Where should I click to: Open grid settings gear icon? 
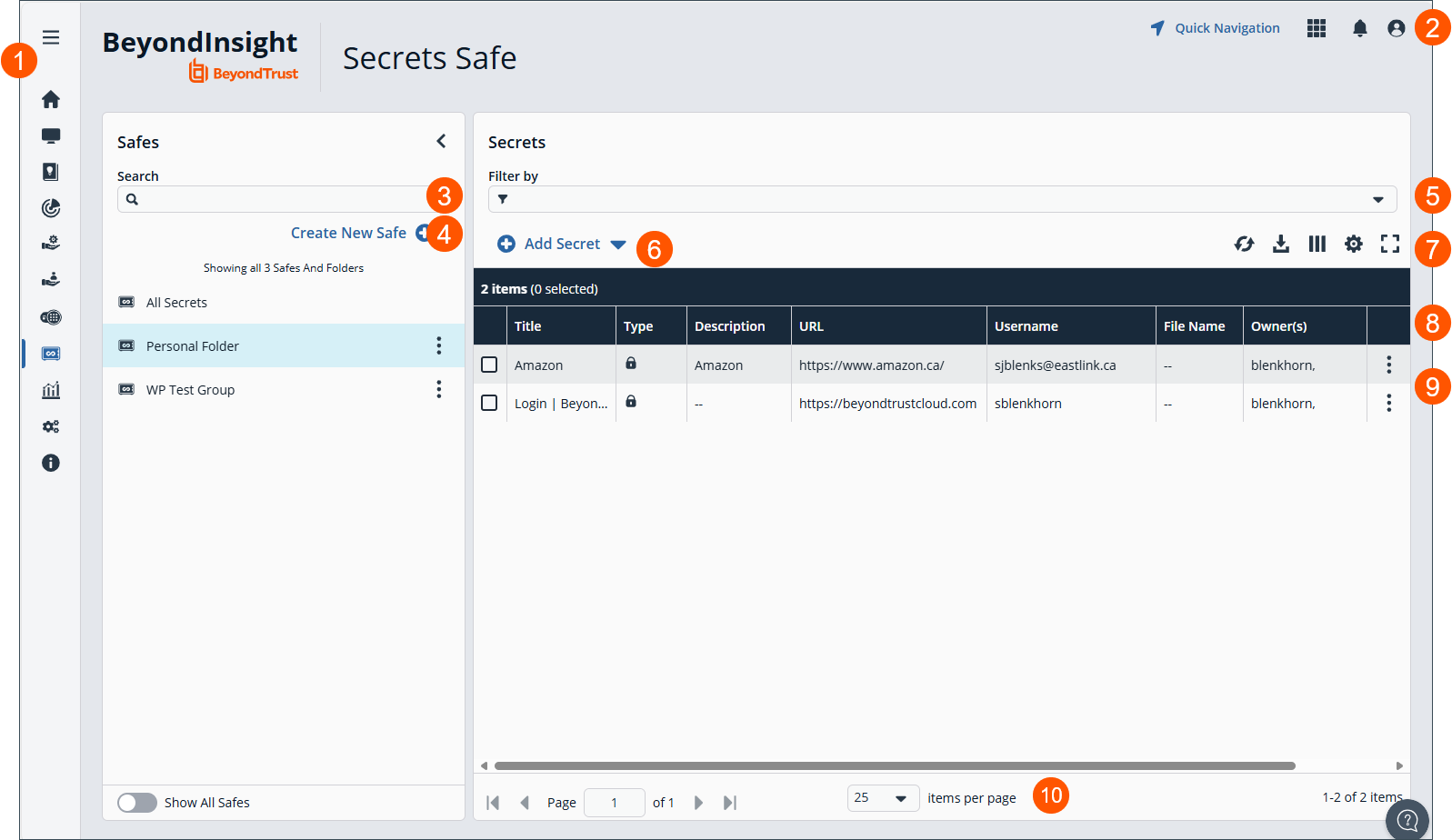(x=1354, y=244)
